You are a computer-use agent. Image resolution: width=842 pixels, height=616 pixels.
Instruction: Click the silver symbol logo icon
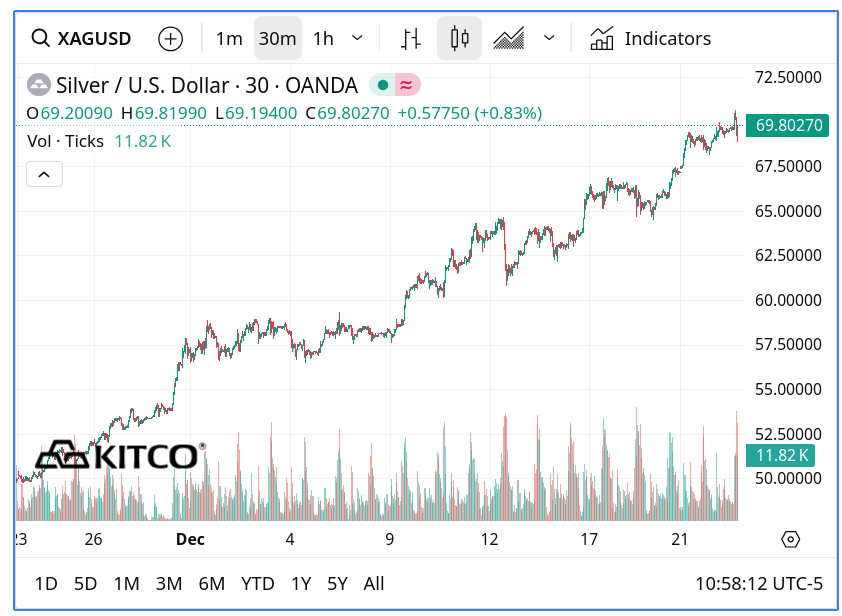39,85
